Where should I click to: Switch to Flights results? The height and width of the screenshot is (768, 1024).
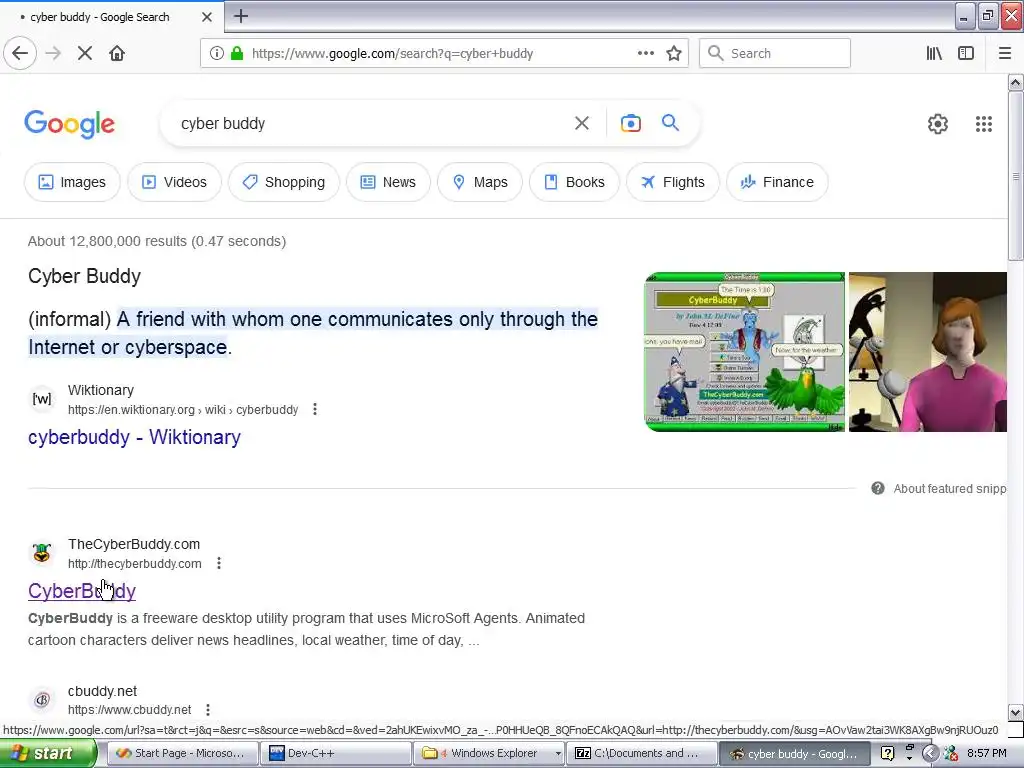click(x=673, y=182)
